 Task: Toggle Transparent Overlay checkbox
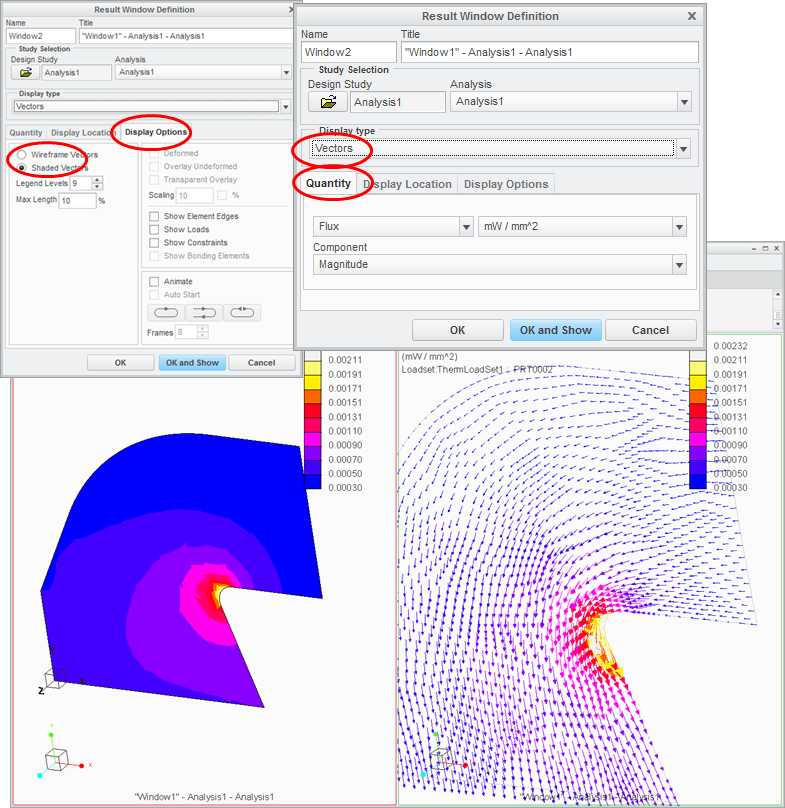coord(154,180)
